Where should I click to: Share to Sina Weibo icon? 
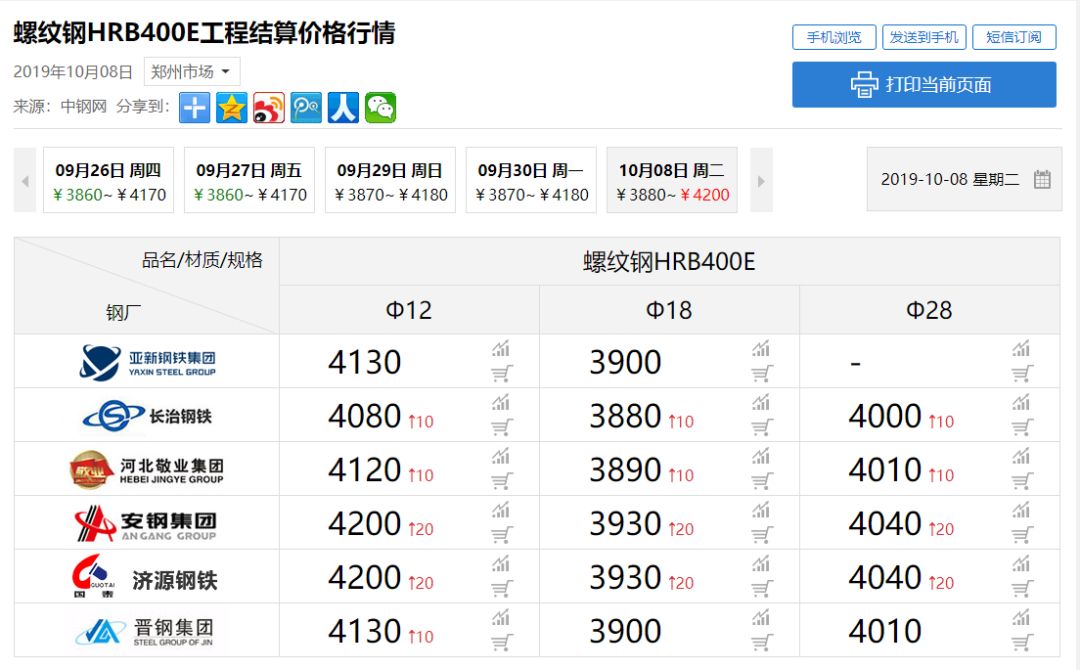click(x=269, y=107)
